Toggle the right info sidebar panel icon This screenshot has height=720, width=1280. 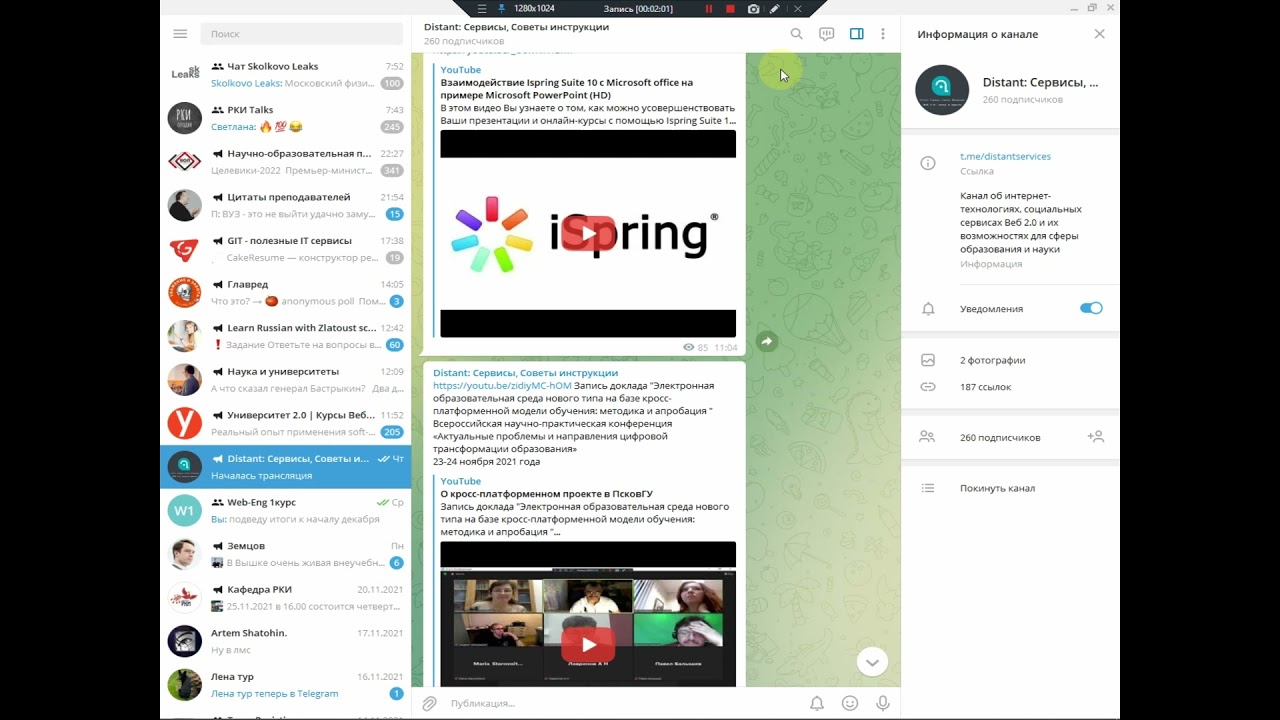pyautogui.click(x=856, y=33)
